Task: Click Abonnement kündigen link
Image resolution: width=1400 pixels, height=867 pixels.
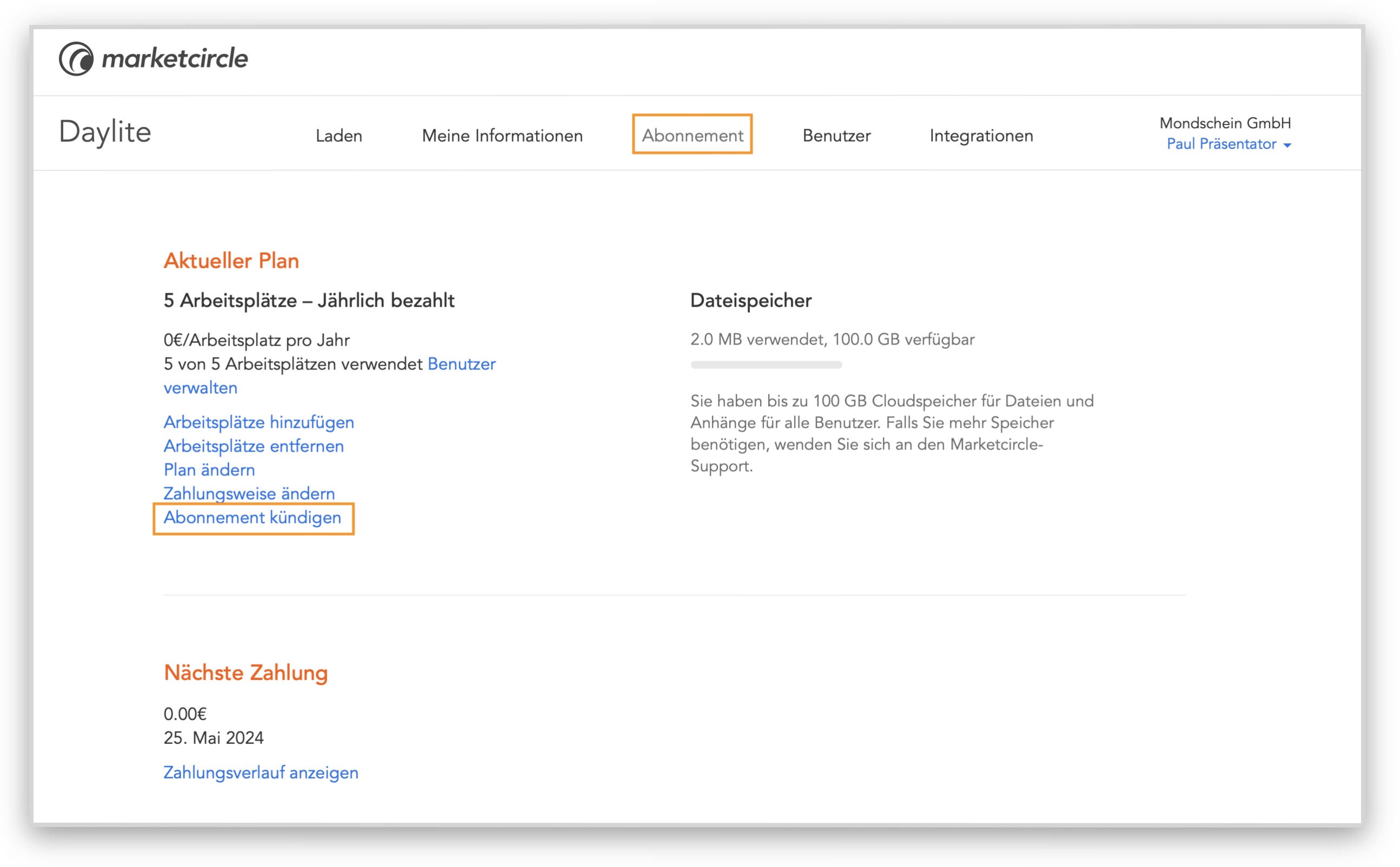Action: coord(252,518)
